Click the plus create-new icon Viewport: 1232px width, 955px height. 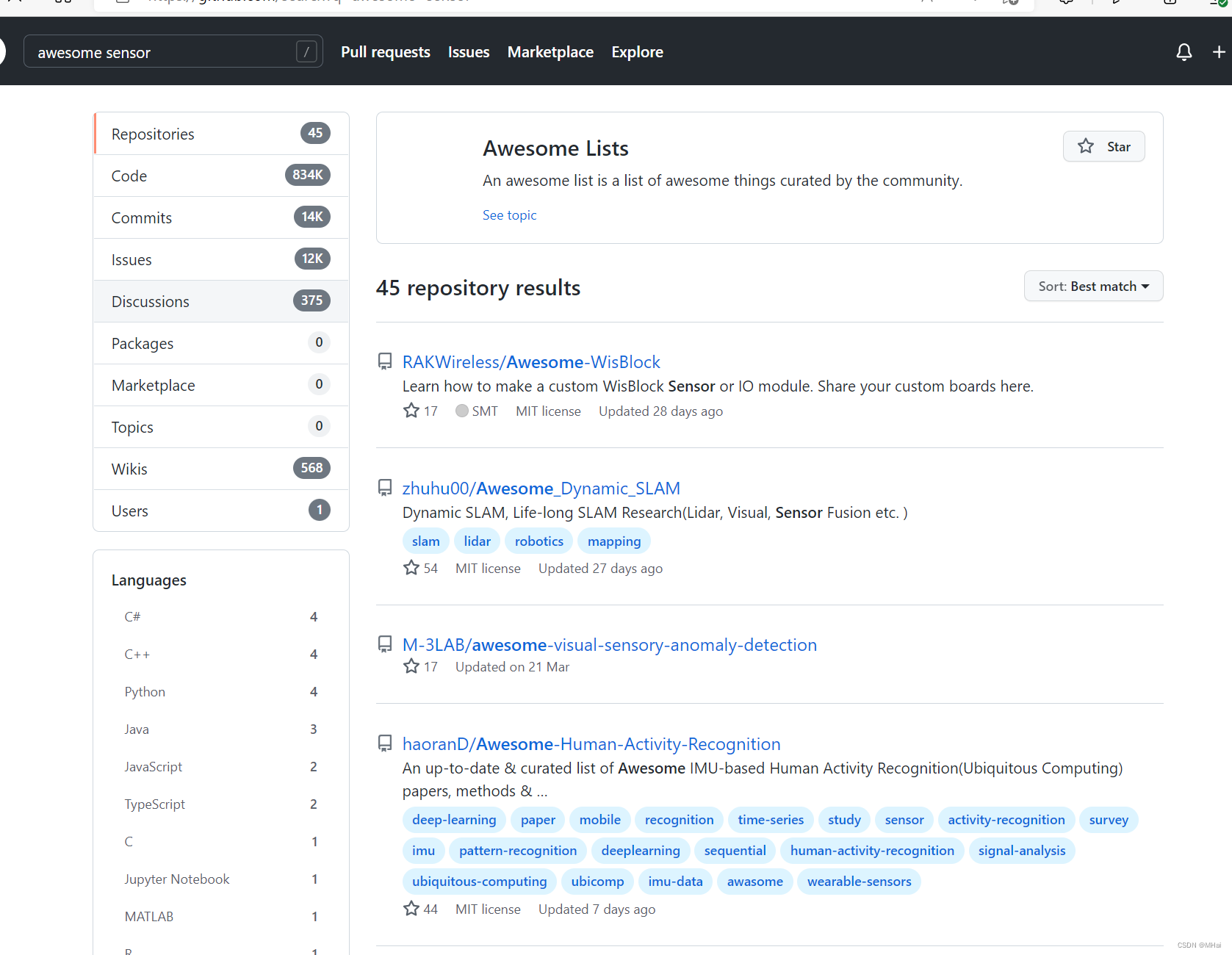(1219, 52)
